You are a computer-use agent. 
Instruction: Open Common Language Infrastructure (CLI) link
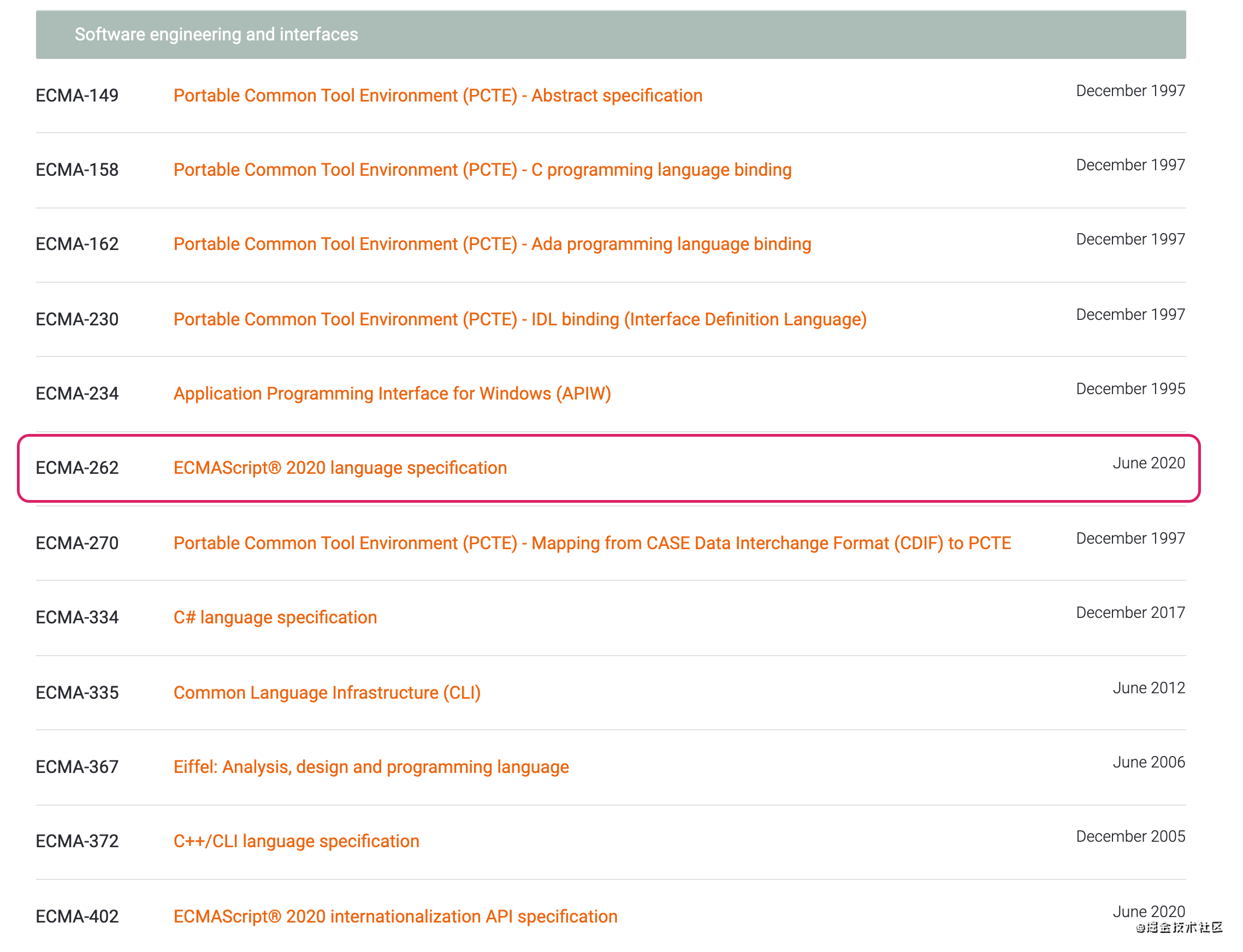pyautogui.click(x=327, y=693)
